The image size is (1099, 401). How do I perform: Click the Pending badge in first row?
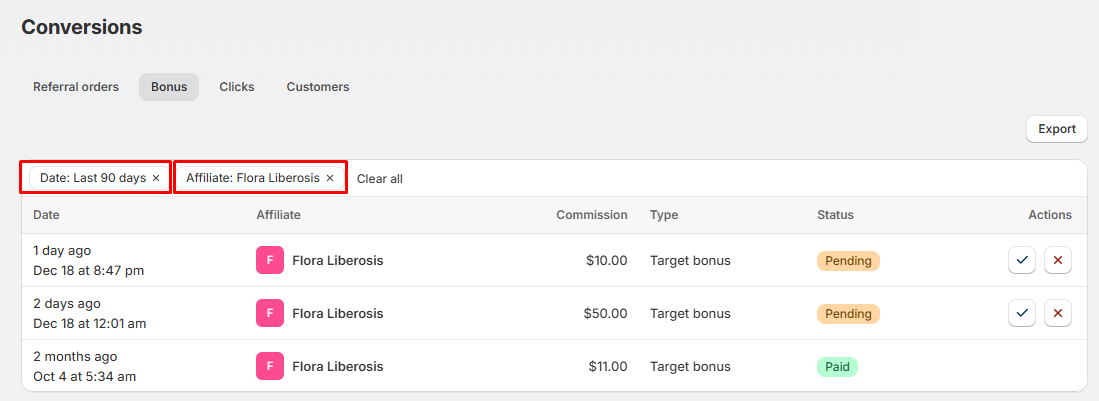[x=848, y=261]
